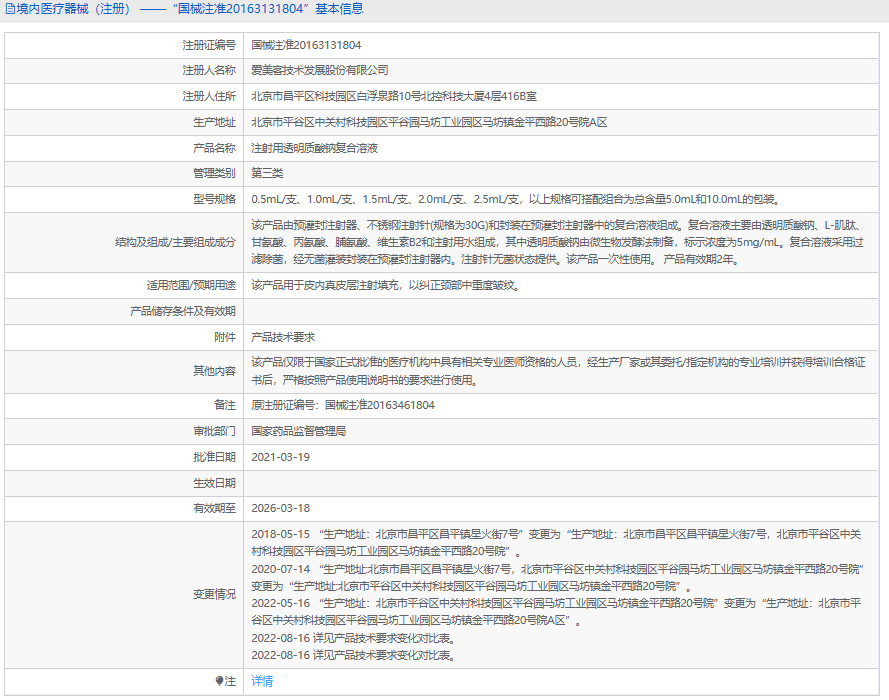
Task: Open the 详情 link in the bottom row
Action: pos(262,681)
